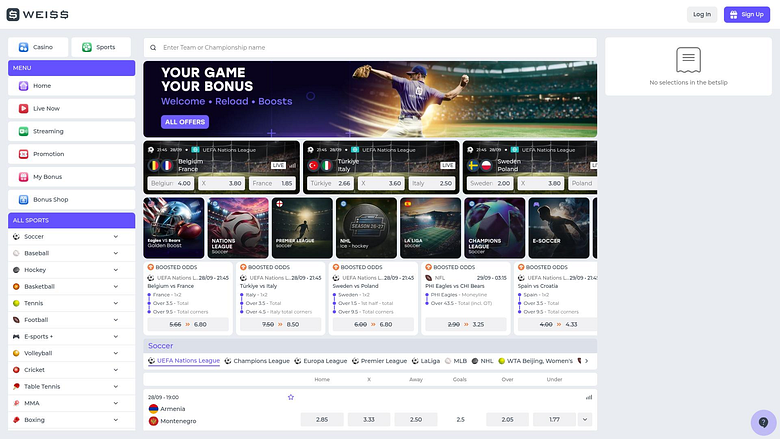
Task: Select Over 2.05 odds for Armenia match
Action: pos(507,420)
